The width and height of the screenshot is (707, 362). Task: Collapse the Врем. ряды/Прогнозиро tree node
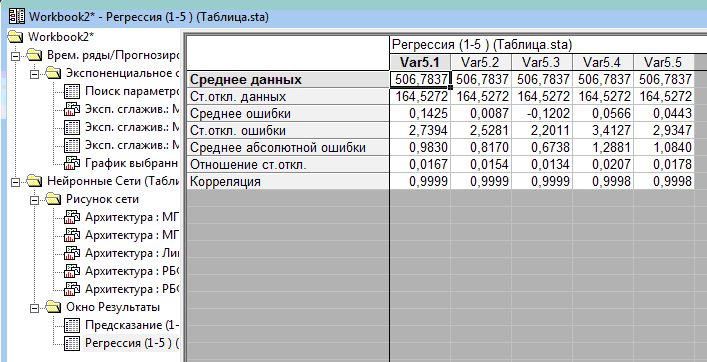(16, 55)
